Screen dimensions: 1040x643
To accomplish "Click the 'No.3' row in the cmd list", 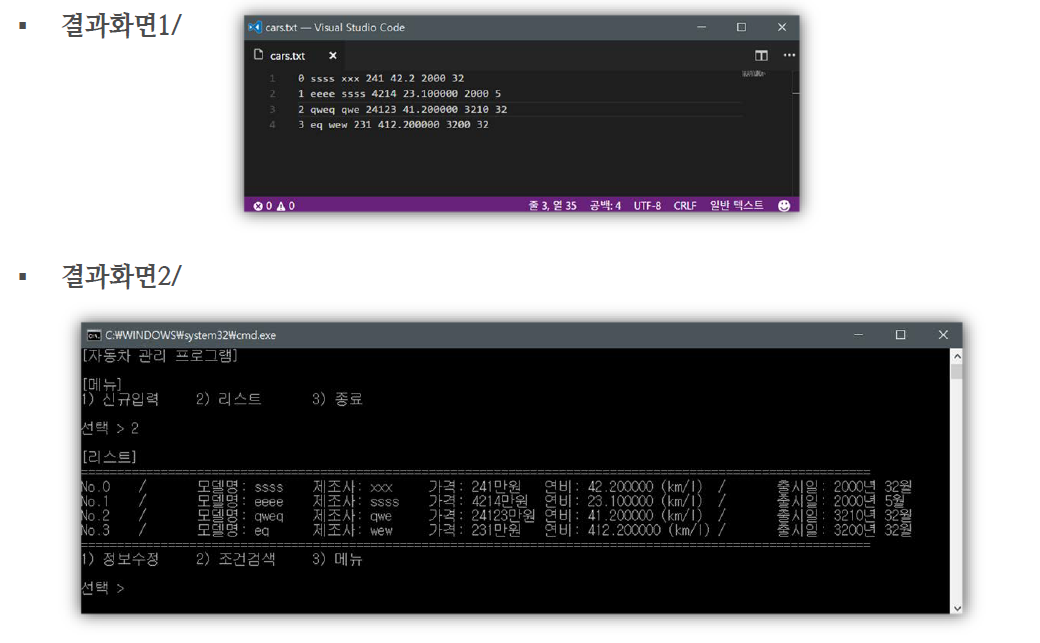I will 496,530.
